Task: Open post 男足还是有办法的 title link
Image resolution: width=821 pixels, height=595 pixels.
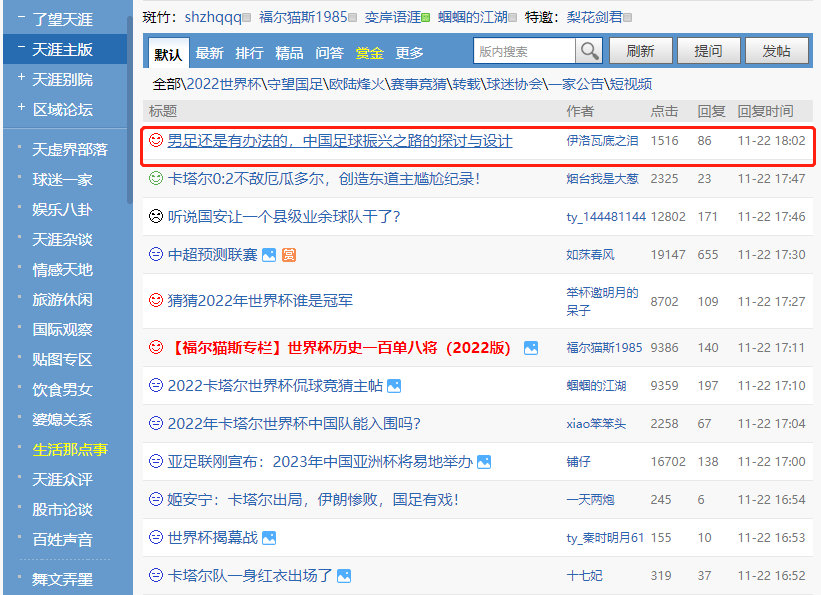Action: point(340,140)
